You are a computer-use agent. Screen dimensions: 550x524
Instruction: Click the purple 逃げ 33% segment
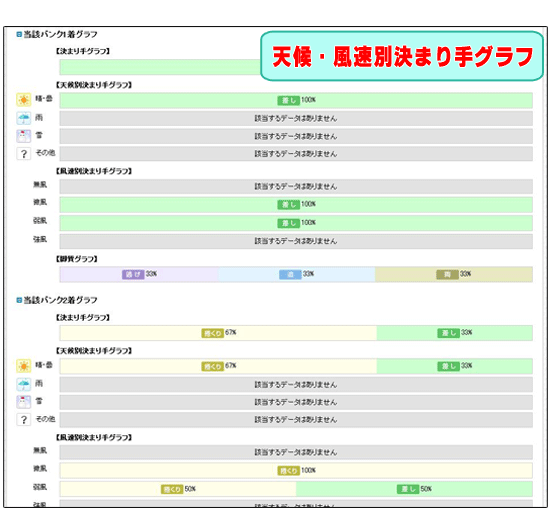click(x=139, y=274)
